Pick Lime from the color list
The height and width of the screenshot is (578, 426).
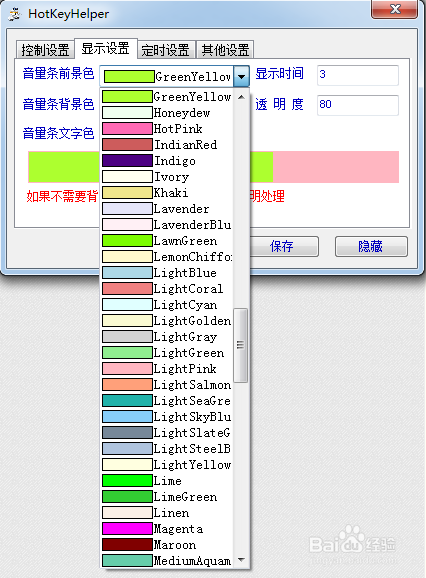167,481
